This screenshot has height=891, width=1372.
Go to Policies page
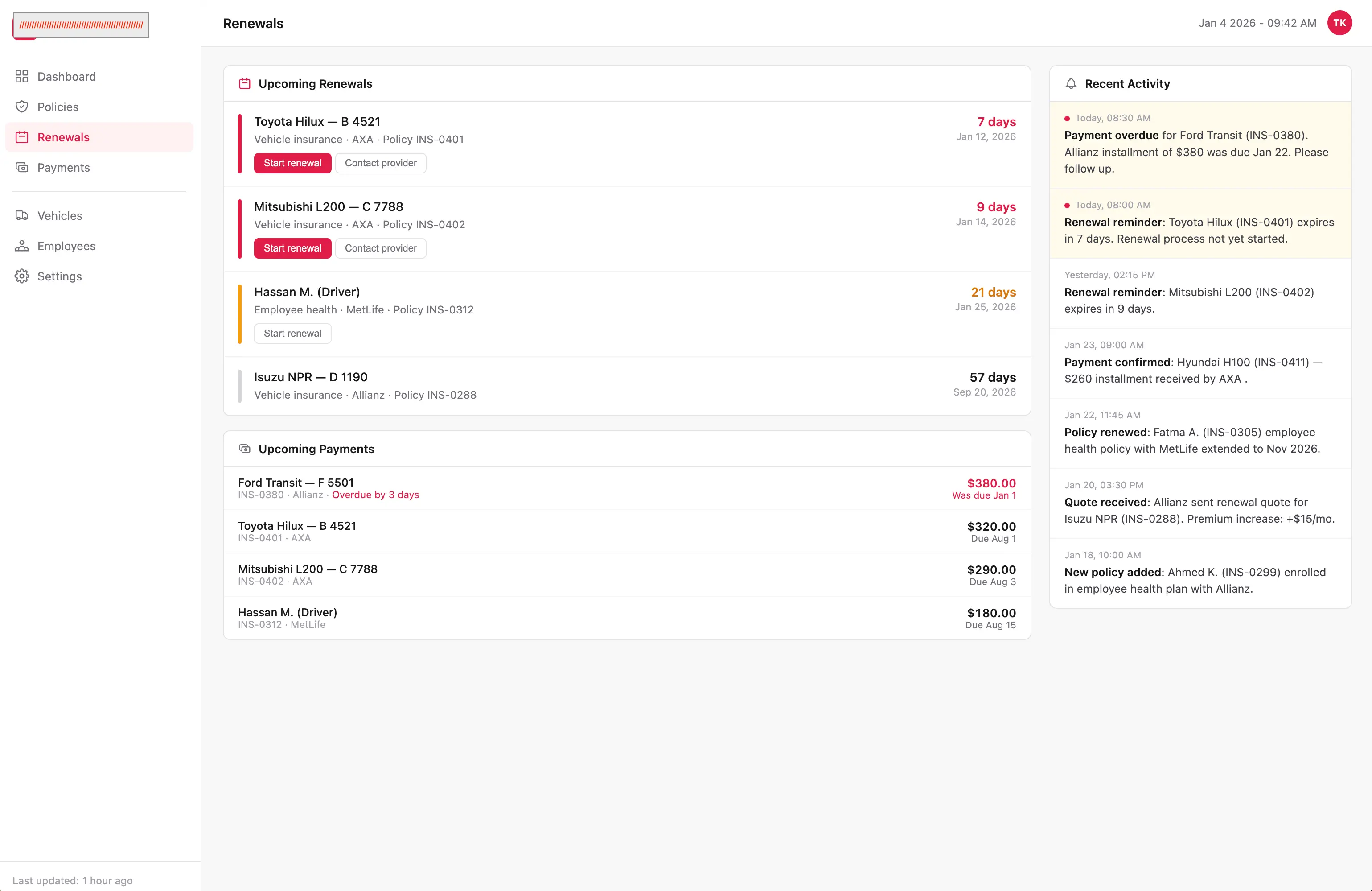[x=99, y=107]
